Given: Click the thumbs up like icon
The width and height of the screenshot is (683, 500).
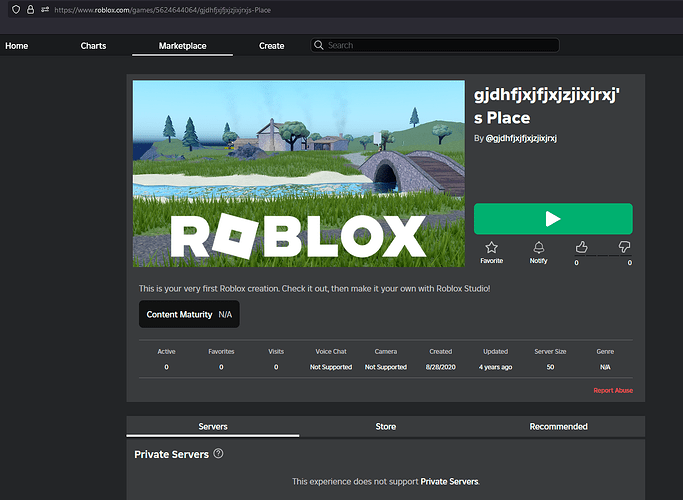Looking at the screenshot, I should pos(582,247).
